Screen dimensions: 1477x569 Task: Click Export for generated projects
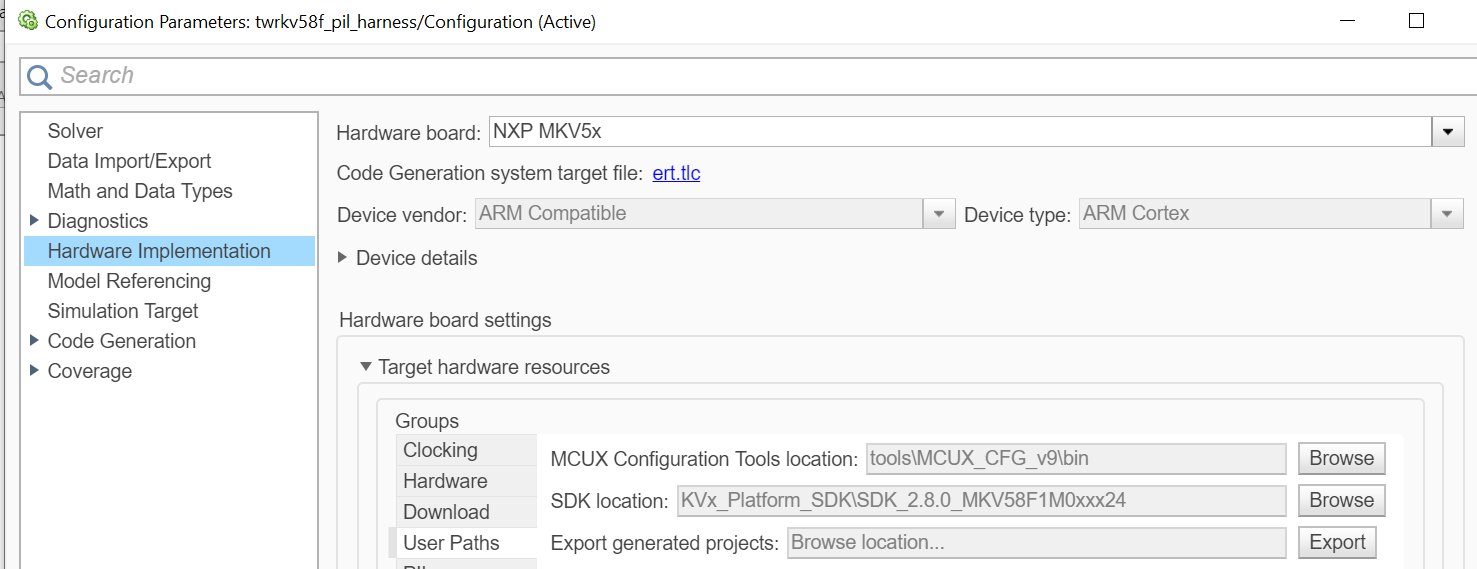(x=1337, y=542)
